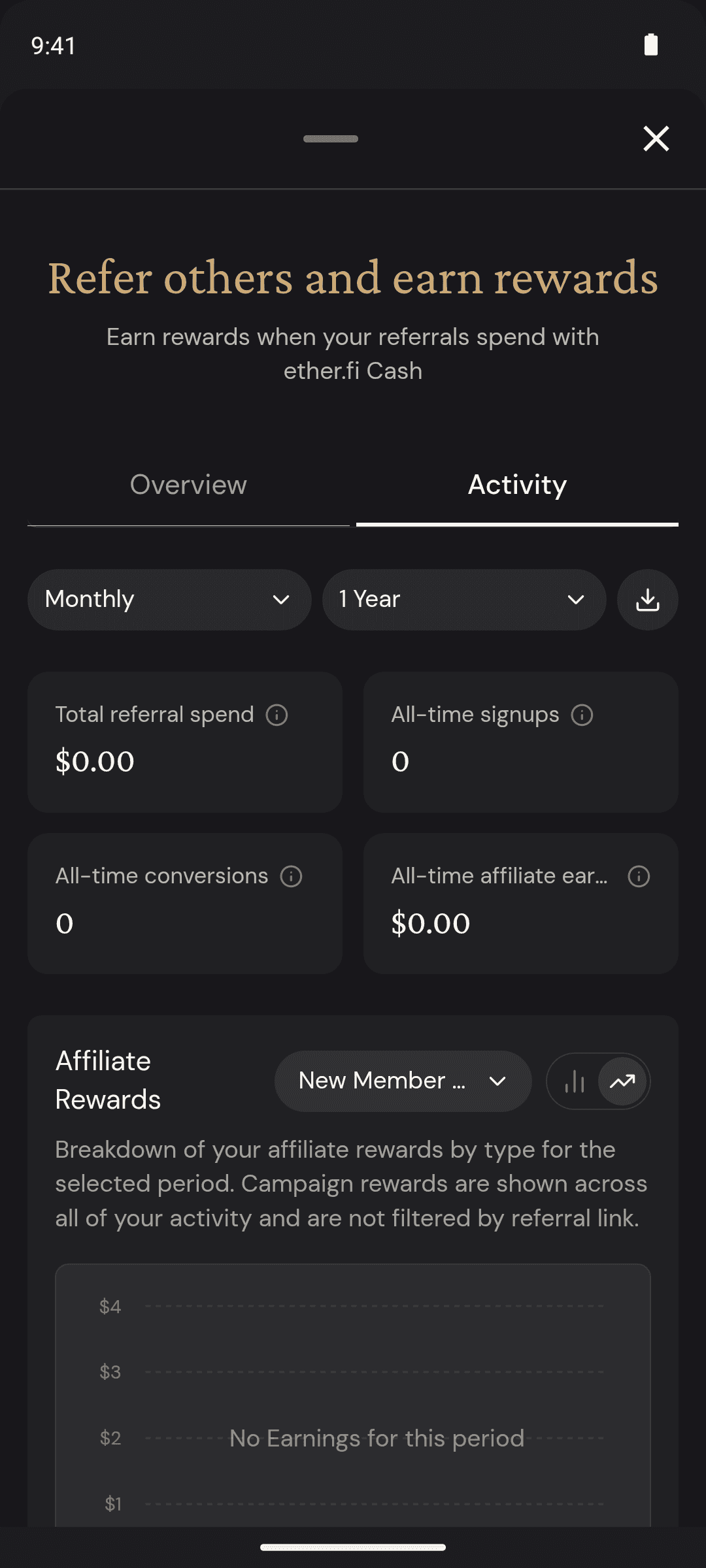Screen dimensions: 706x1568
Task: Show info for All-time signups
Action: (x=582, y=715)
